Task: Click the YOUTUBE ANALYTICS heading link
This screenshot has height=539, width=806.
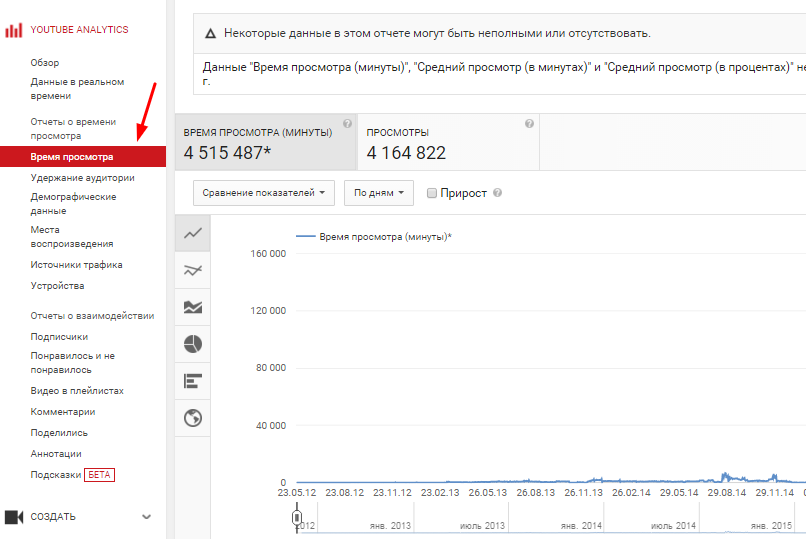Action: pos(79,30)
